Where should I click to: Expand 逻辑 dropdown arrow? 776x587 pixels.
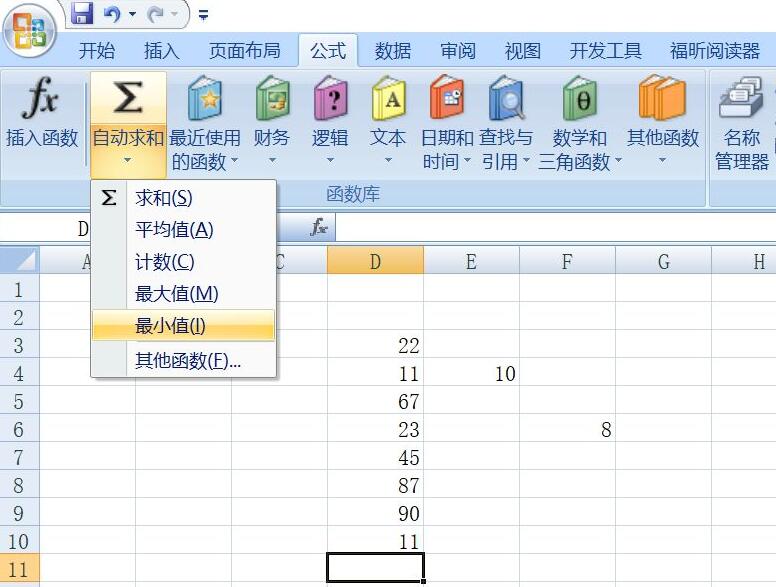330,160
